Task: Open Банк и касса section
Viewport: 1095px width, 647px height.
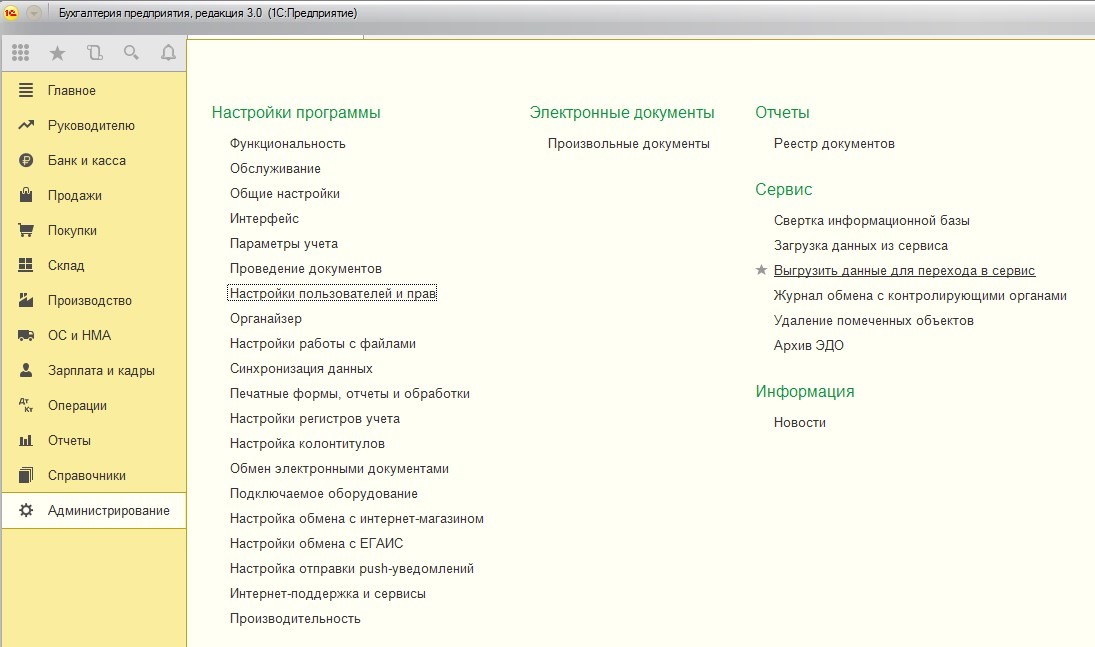Action: tap(87, 161)
